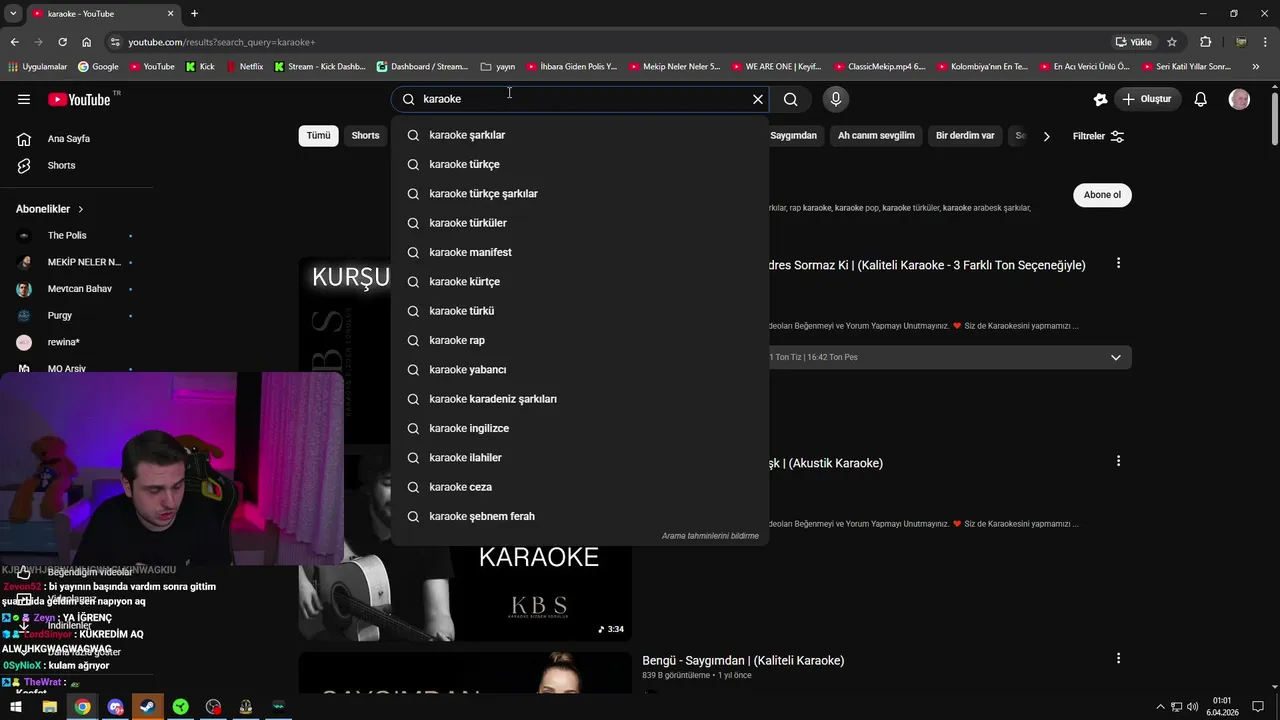Image resolution: width=1280 pixels, height=720 pixels.
Task: Open more options for Akustik Karaoke video
Action: pos(1118,461)
